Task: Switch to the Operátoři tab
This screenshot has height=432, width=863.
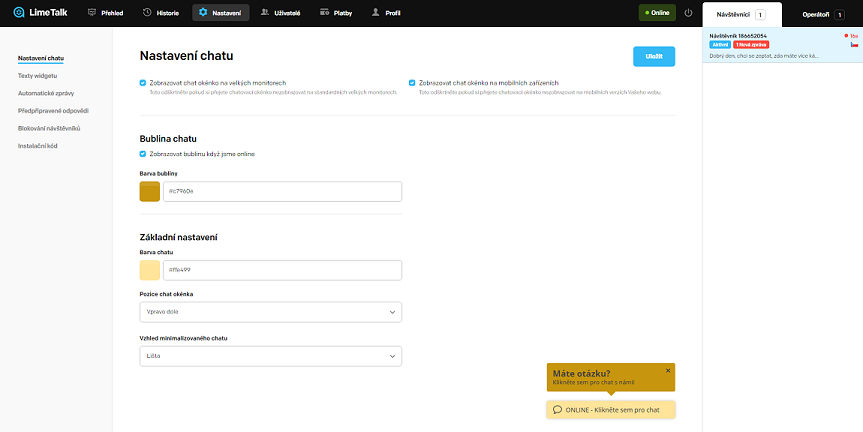Action: (822, 15)
